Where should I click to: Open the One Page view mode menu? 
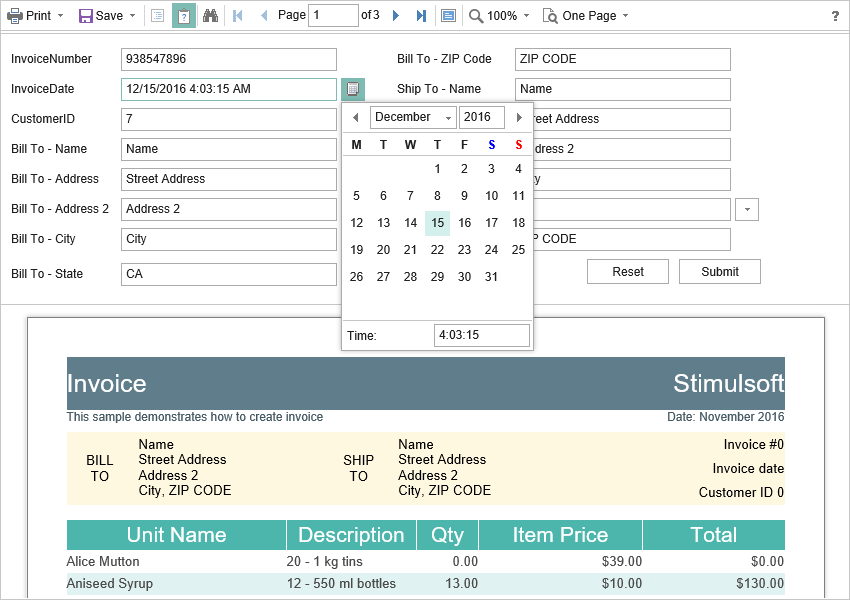pos(585,16)
